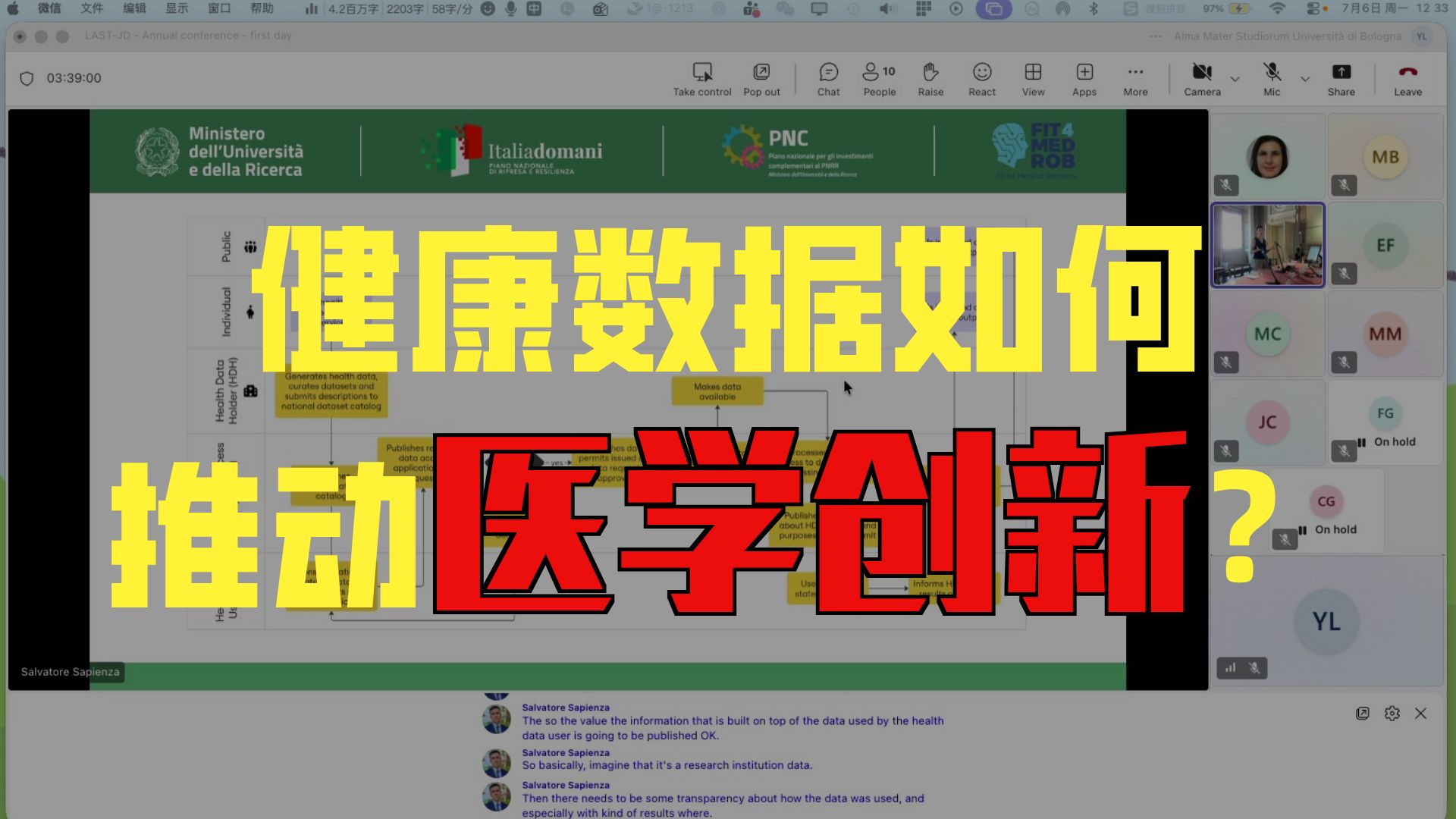This screenshot has height=819, width=1456.
Task: Select the MB participant tile
Action: [1385, 156]
